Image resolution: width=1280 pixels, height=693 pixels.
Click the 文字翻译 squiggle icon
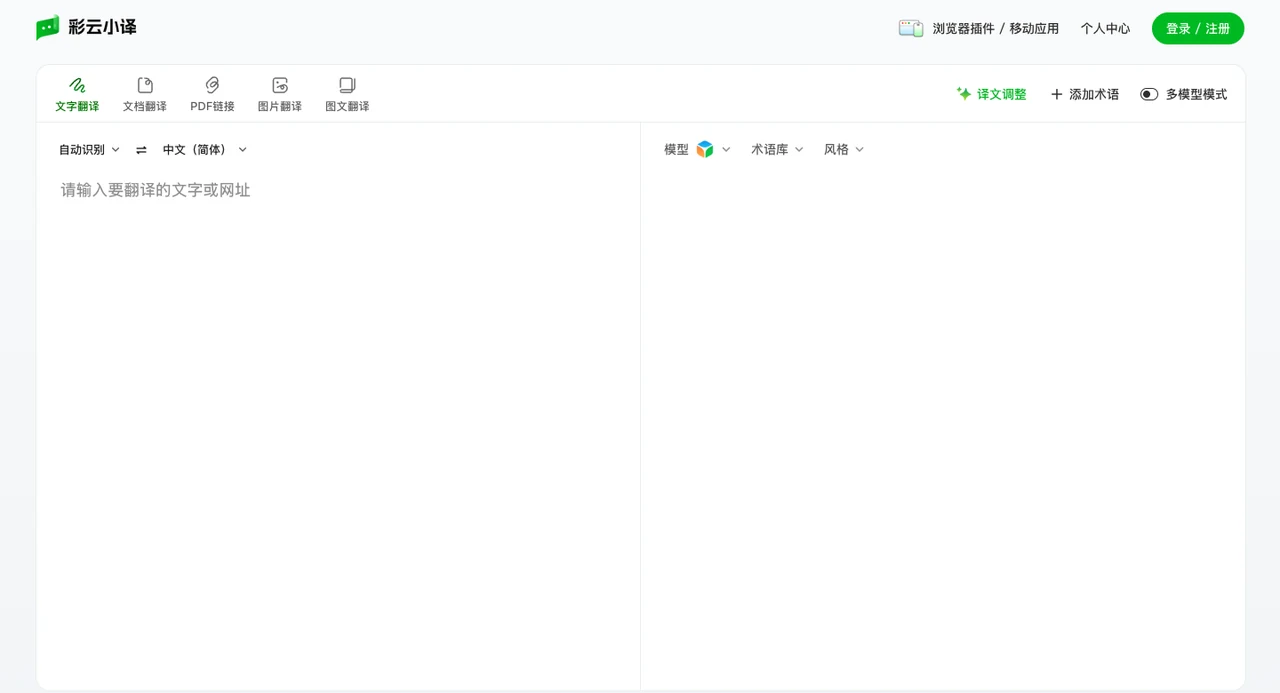77,85
